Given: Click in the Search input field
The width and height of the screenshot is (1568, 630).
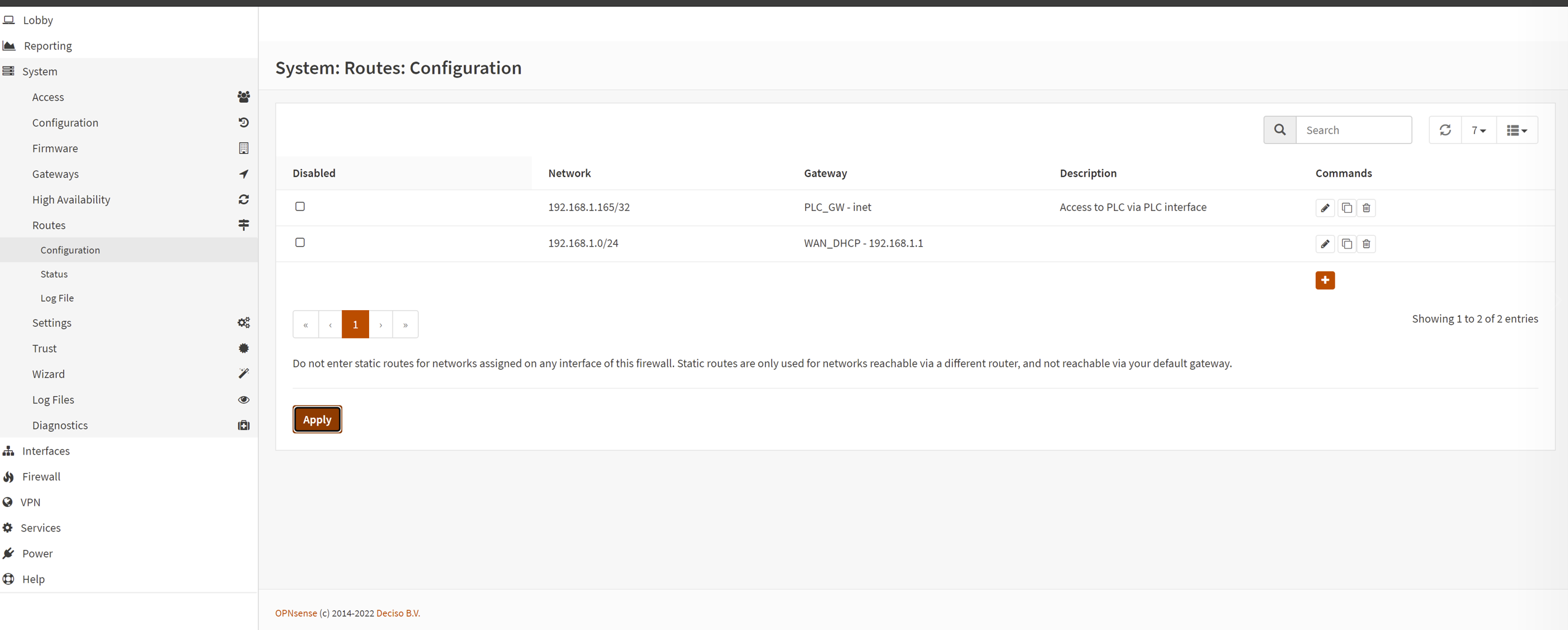Looking at the screenshot, I should [1353, 130].
